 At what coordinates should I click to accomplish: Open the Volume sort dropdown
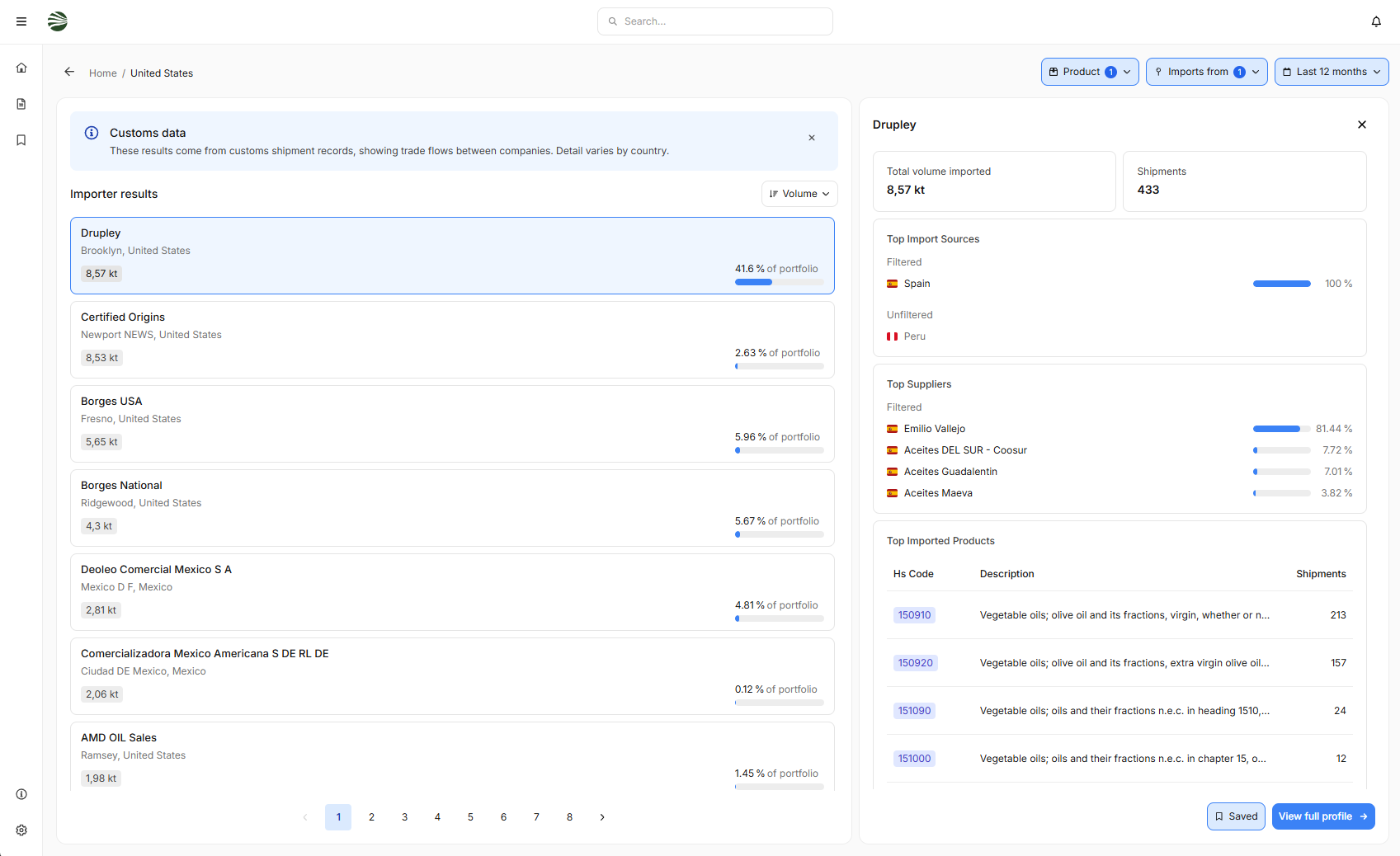point(799,194)
